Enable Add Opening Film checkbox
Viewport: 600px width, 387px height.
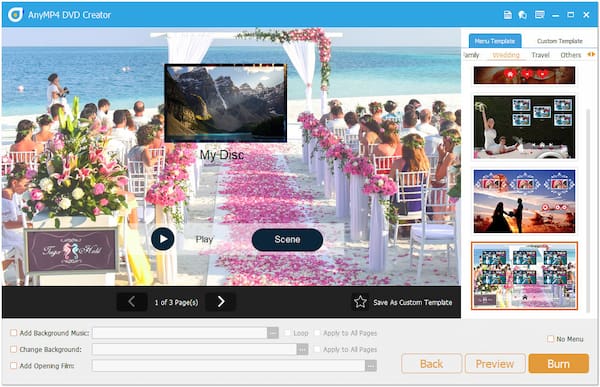coord(13,366)
